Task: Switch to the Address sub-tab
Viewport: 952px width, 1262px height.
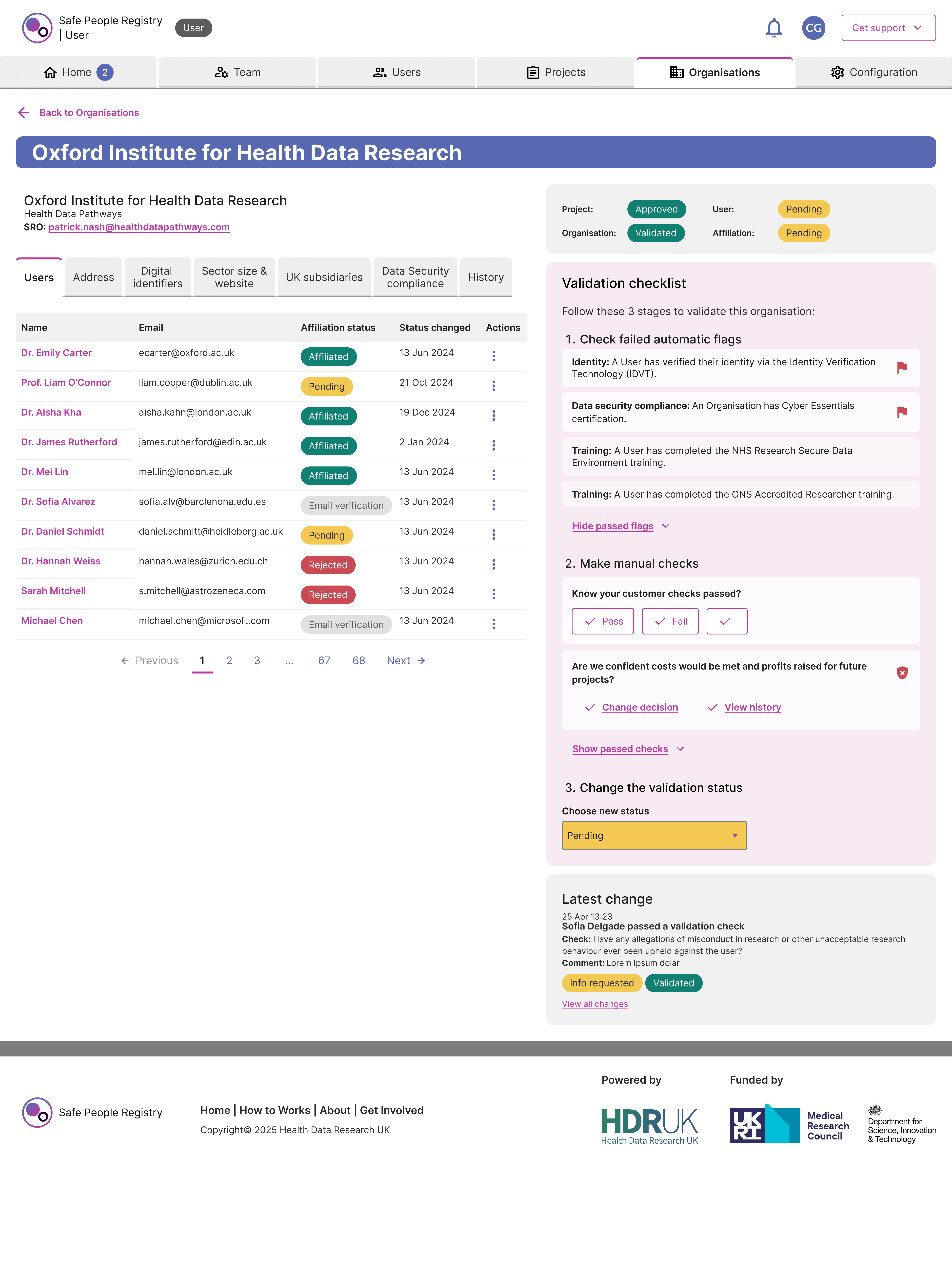Action: click(x=94, y=277)
